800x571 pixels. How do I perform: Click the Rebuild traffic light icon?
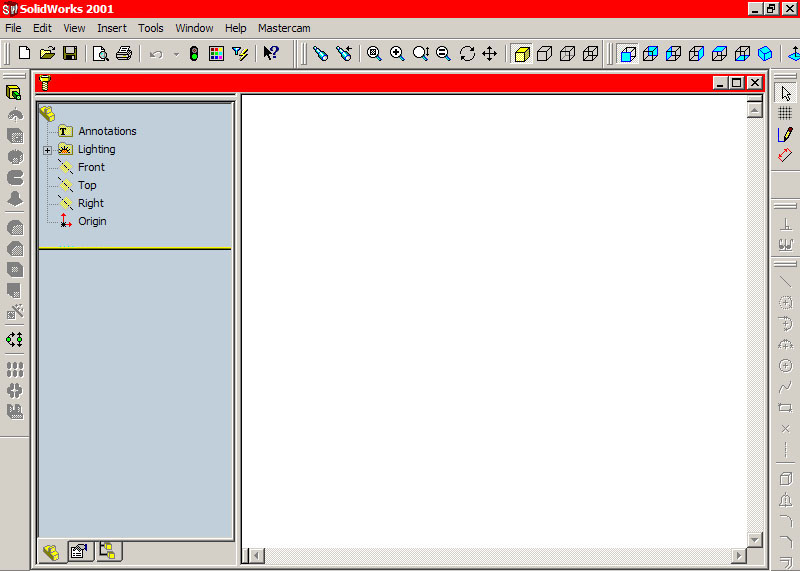194,54
